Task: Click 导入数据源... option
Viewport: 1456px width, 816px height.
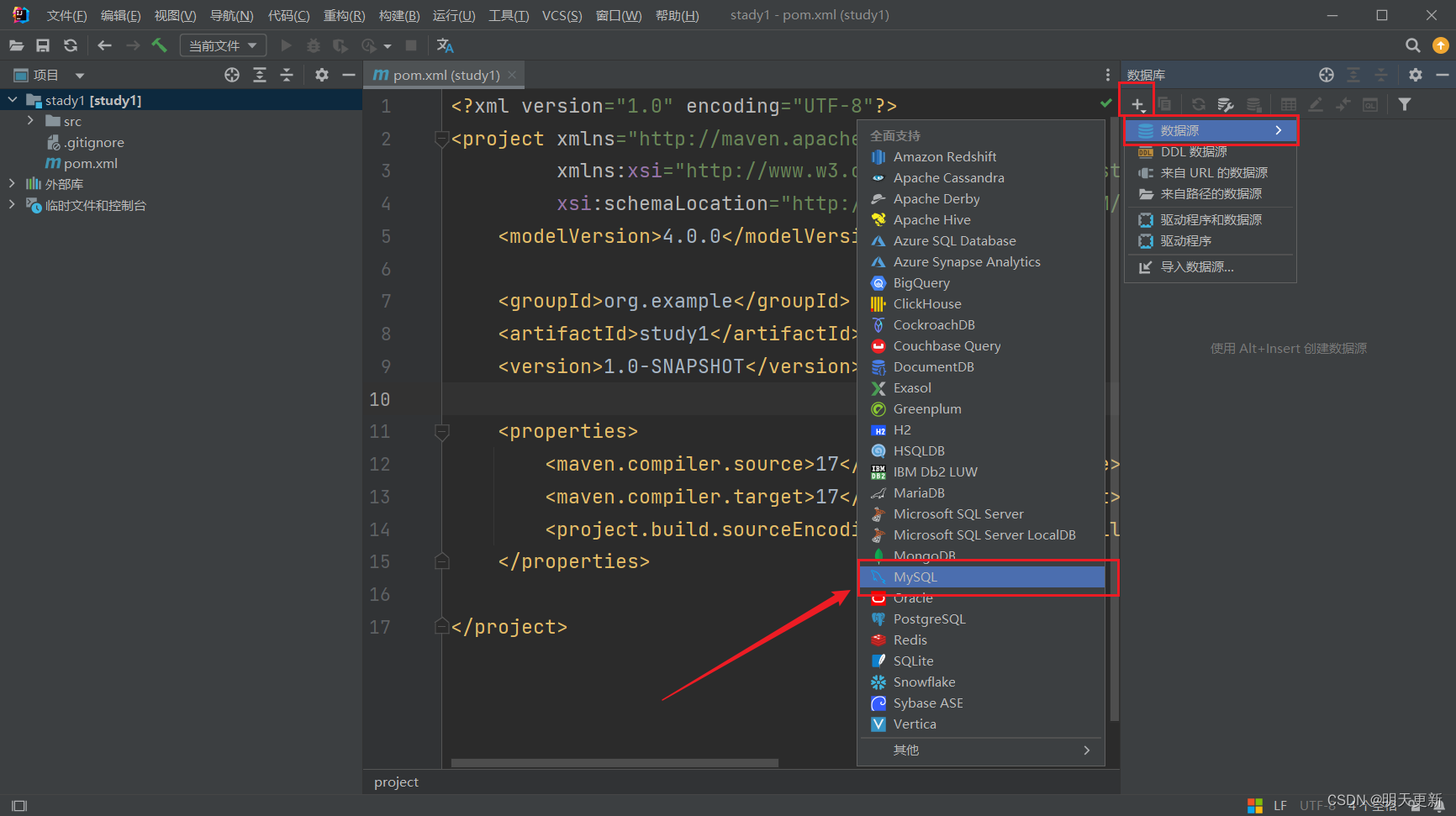Action: (x=1211, y=266)
